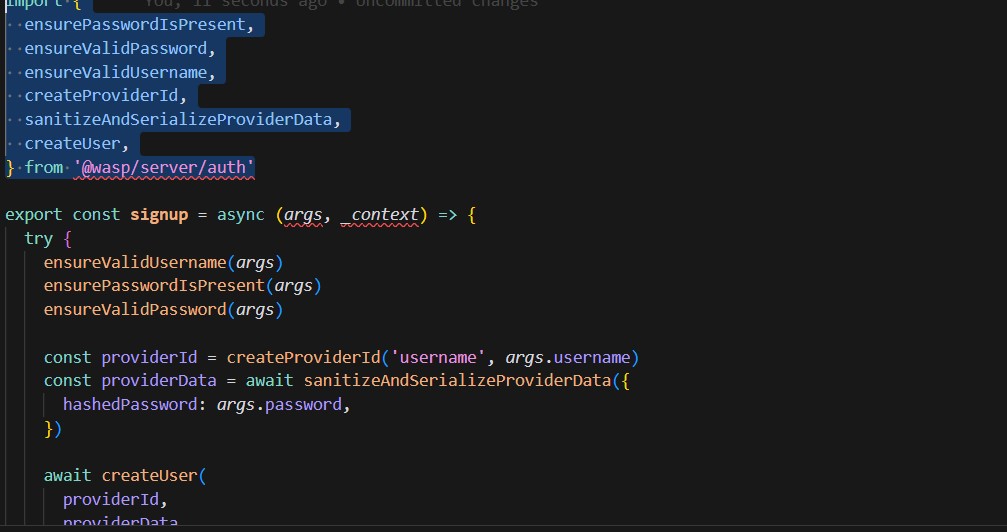Click the password property of args.password
Viewport: 1007px width, 532px height.
[x=303, y=405]
